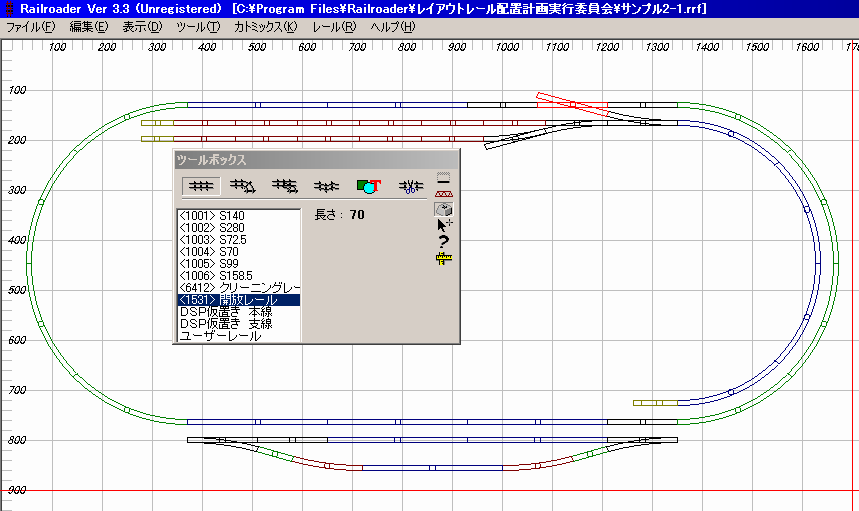Select <1005> S99 in rail list
This screenshot has width=859, height=511.
click(208, 264)
